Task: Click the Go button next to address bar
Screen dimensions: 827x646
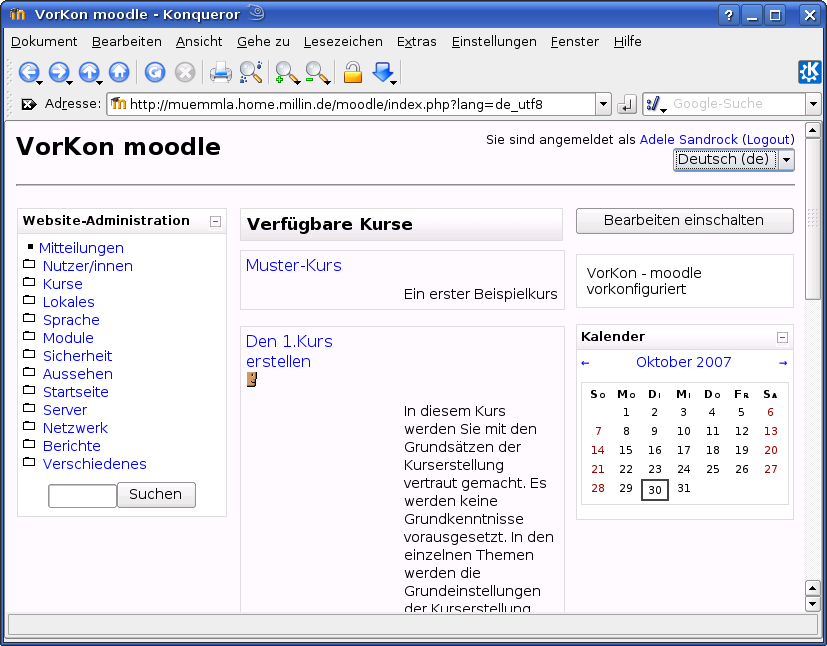Action: [627, 104]
